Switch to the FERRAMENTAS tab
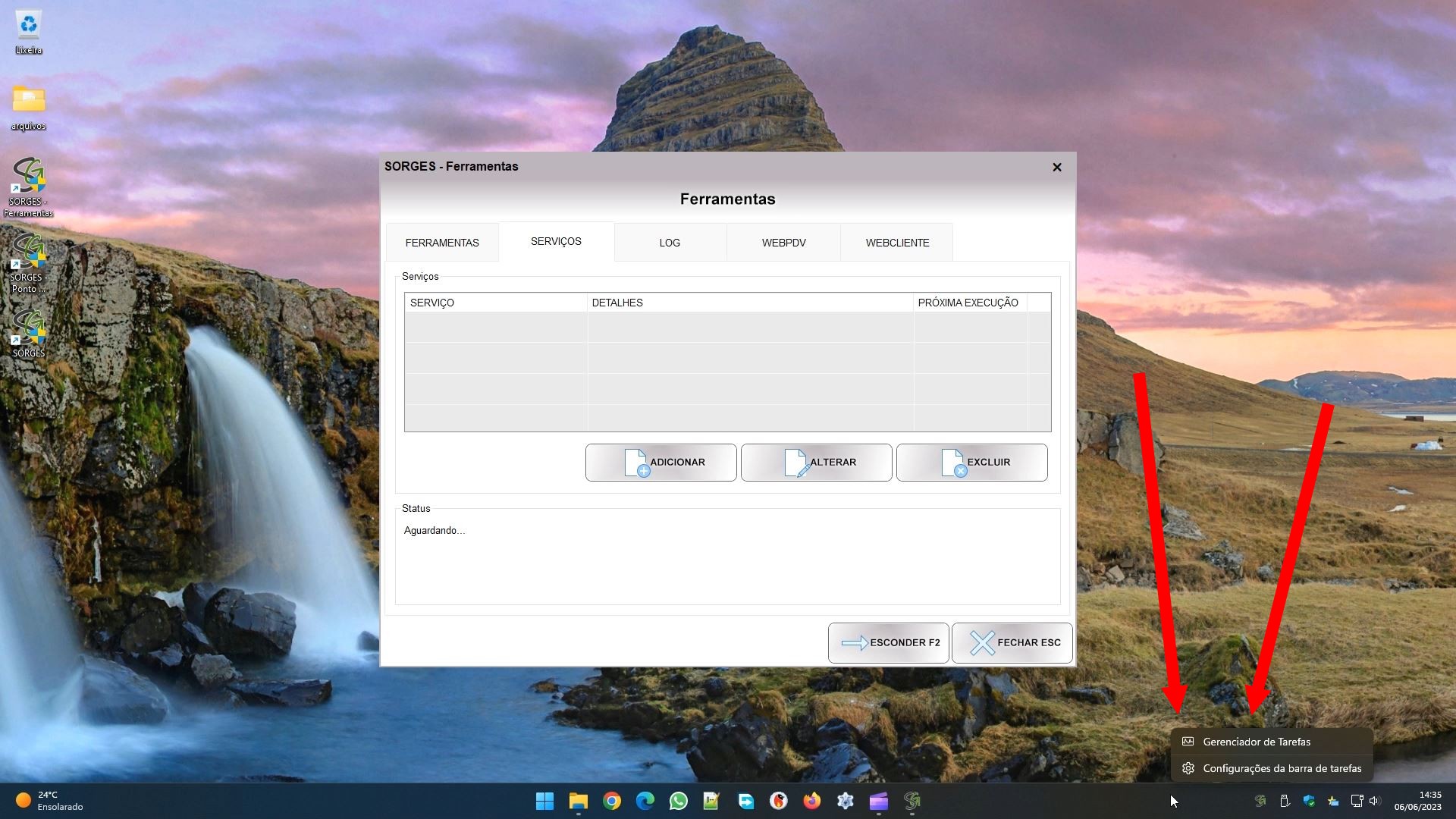The height and width of the screenshot is (819, 1456). (x=442, y=243)
